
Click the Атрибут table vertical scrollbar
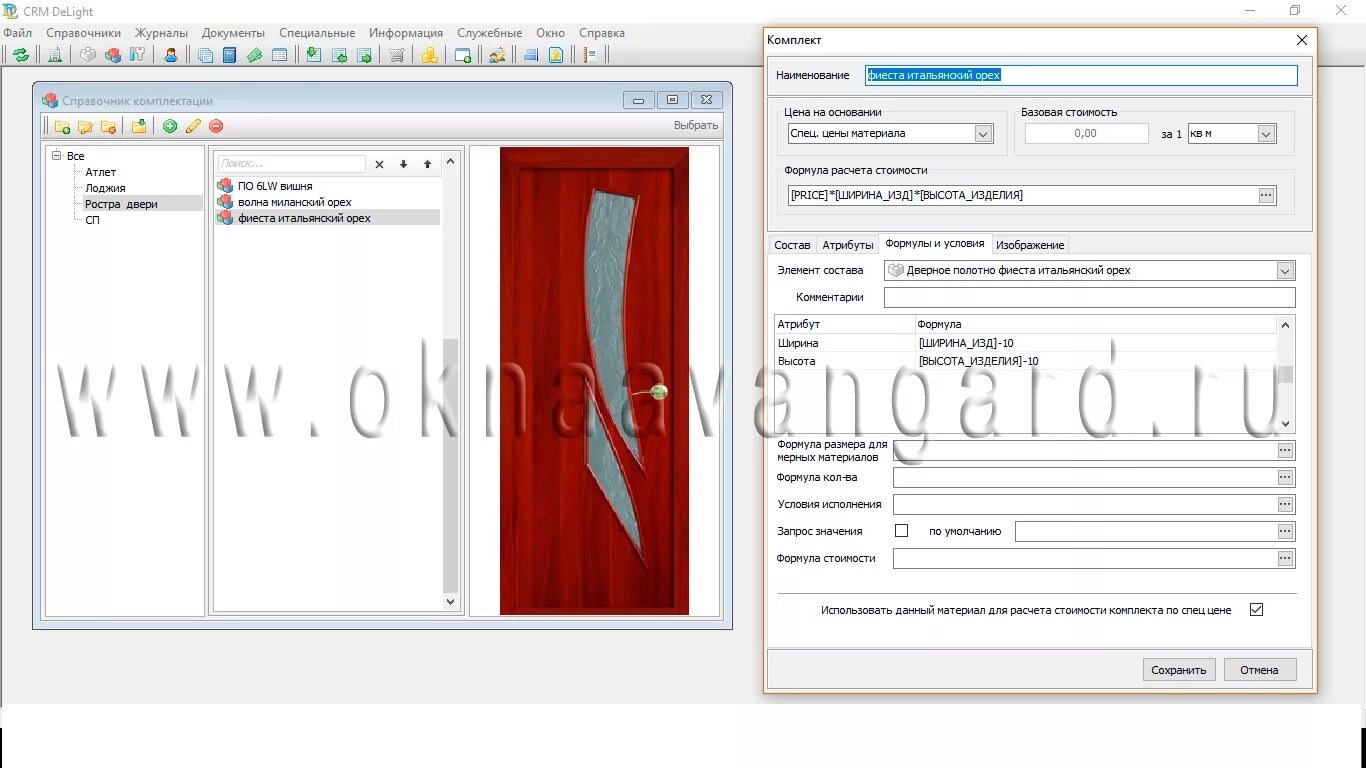1287,374
